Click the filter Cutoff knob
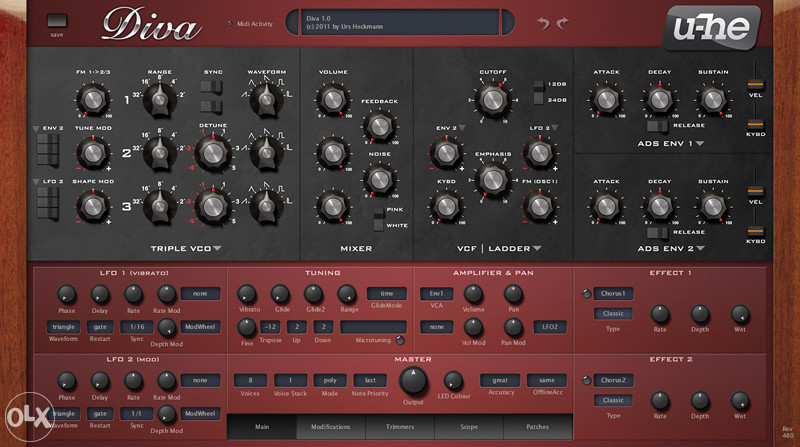This screenshot has width=800, height=447. [x=492, y=100]
